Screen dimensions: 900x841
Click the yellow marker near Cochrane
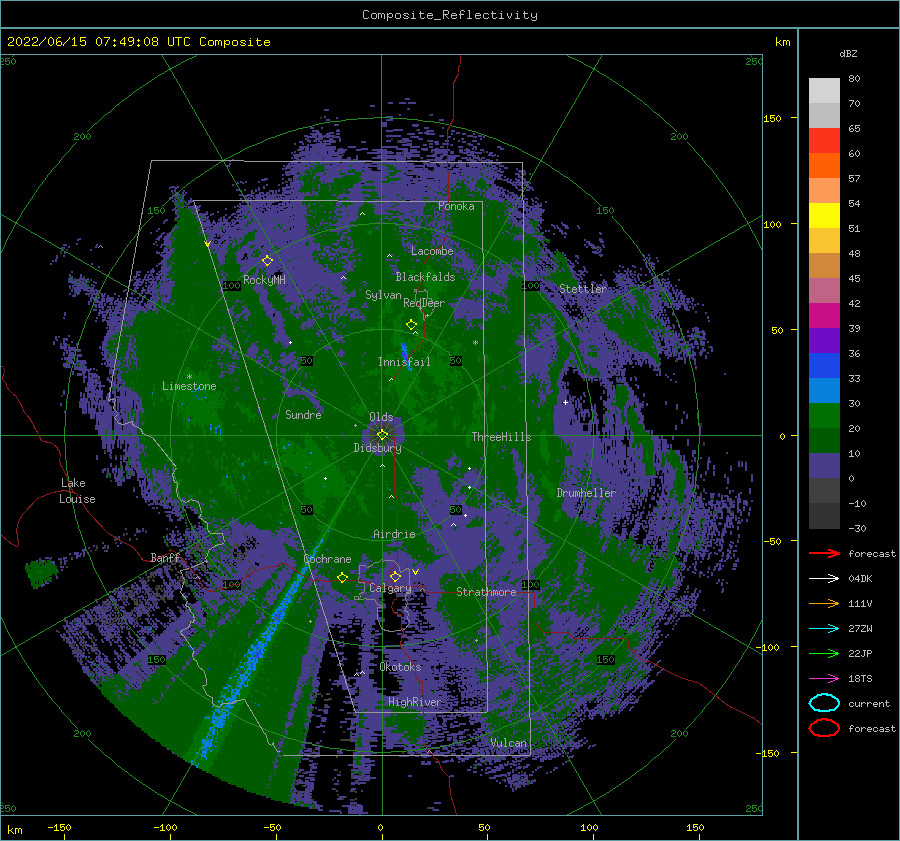click(342, 578)
